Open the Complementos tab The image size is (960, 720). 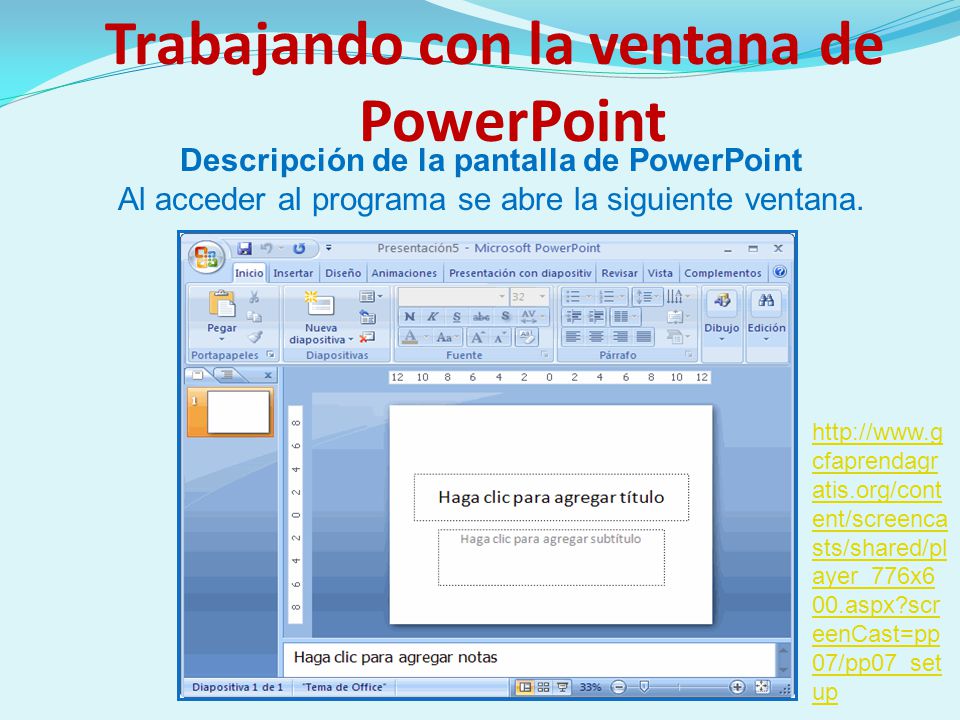[722, 273]
